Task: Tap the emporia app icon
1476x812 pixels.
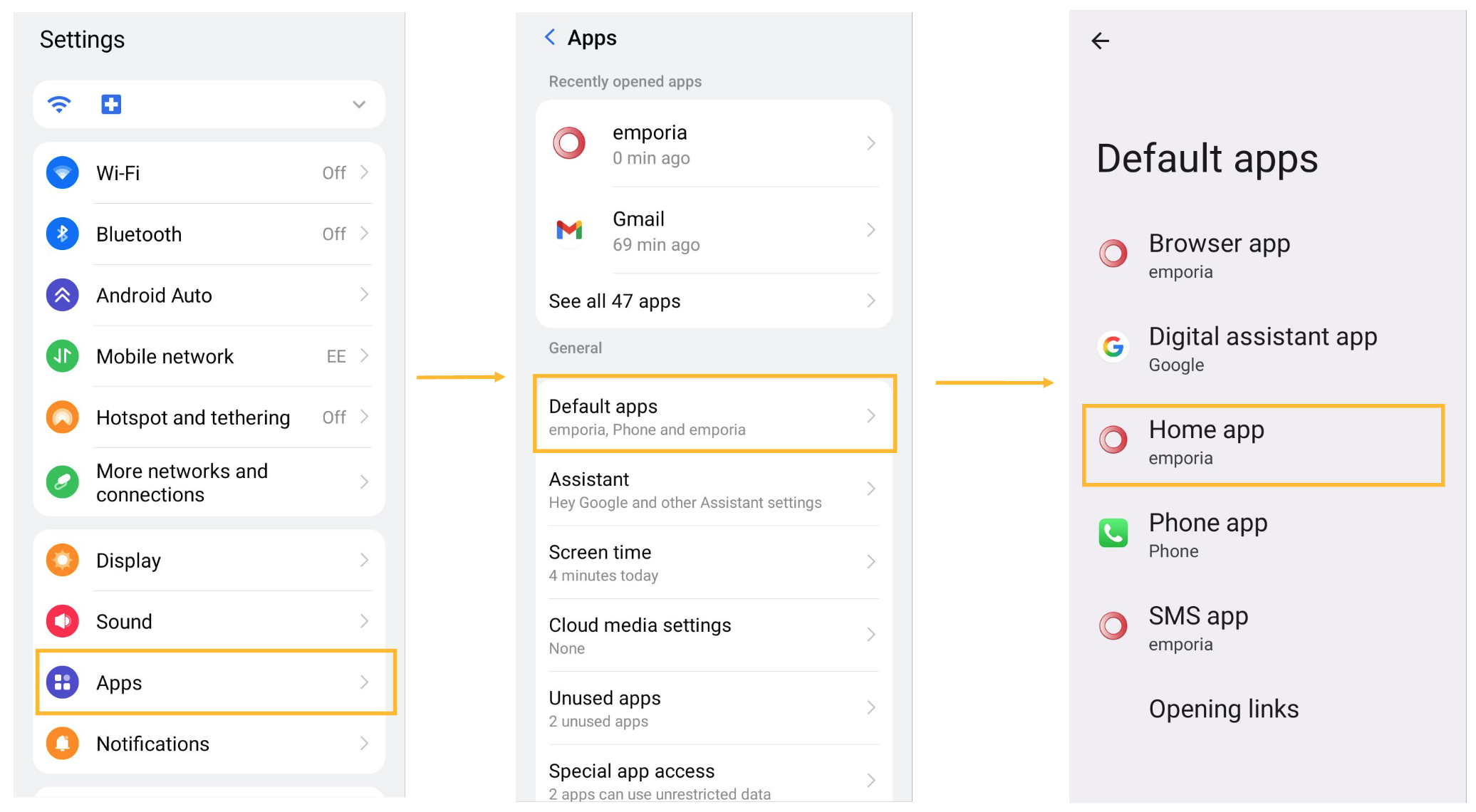Action: click(568, 143)
